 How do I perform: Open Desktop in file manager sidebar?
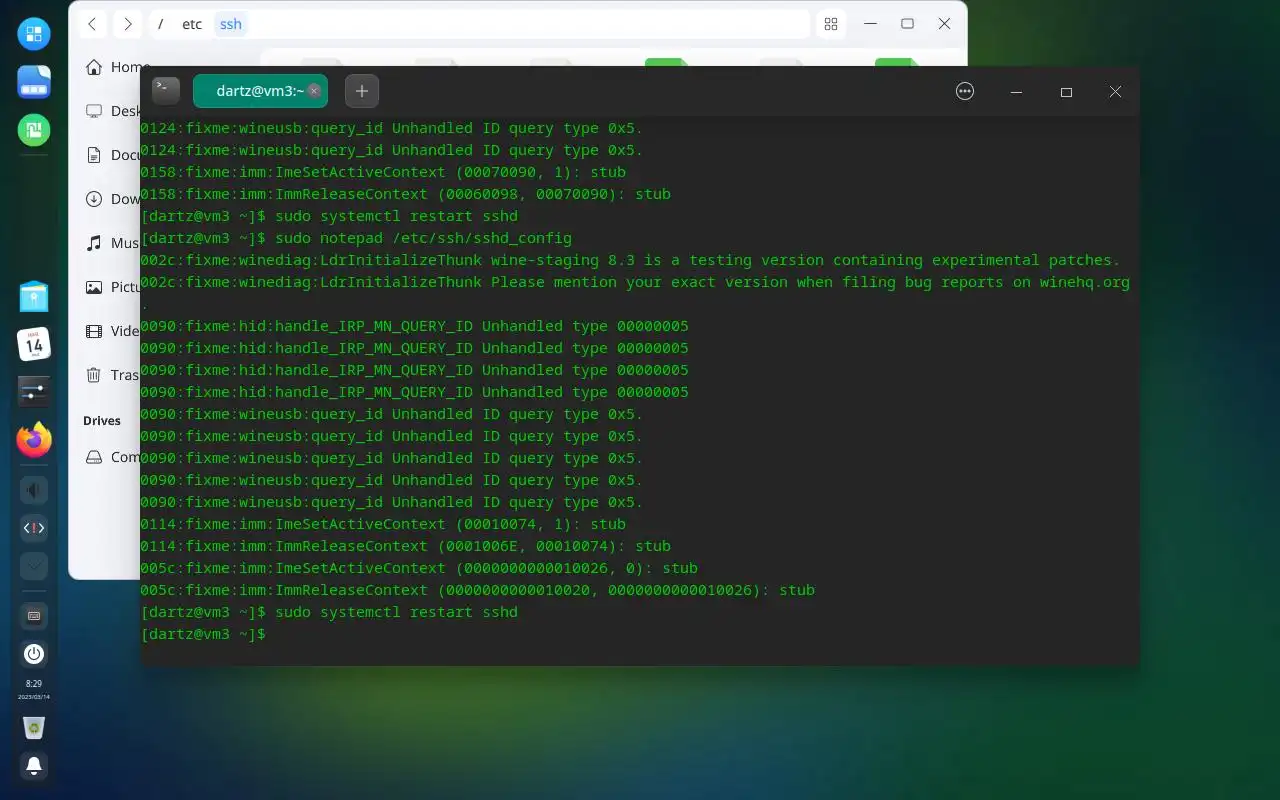click(113, 111)
